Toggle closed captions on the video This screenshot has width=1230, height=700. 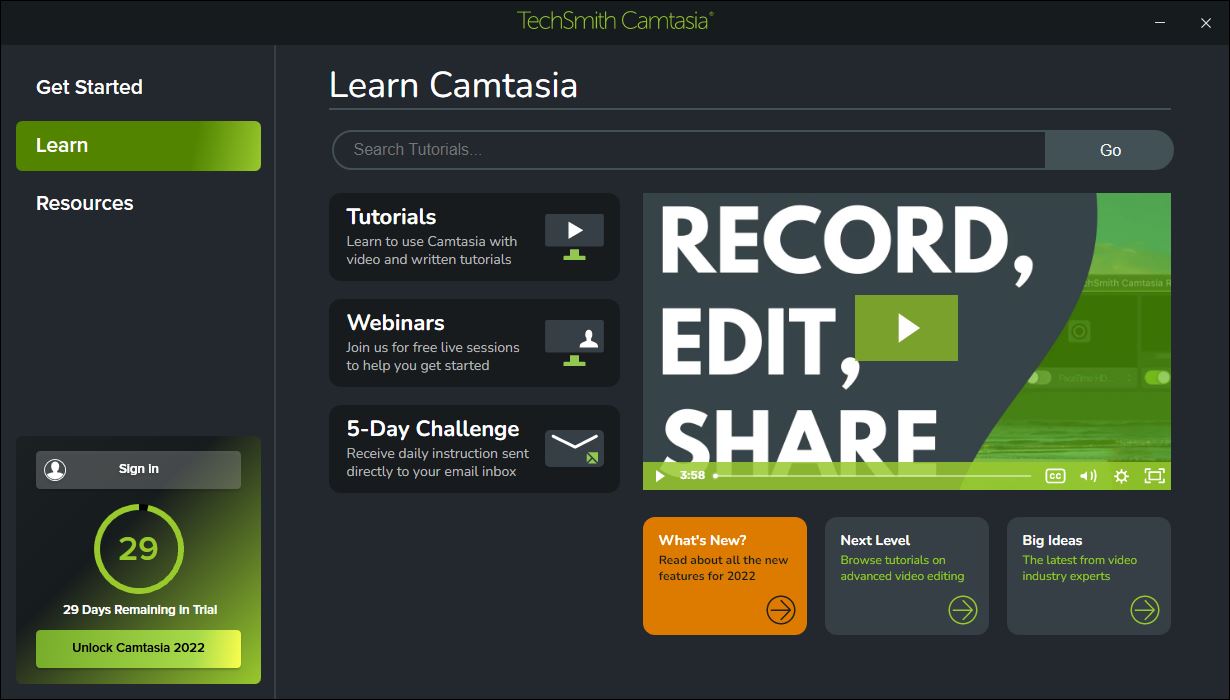click(x=1055, y=476)
